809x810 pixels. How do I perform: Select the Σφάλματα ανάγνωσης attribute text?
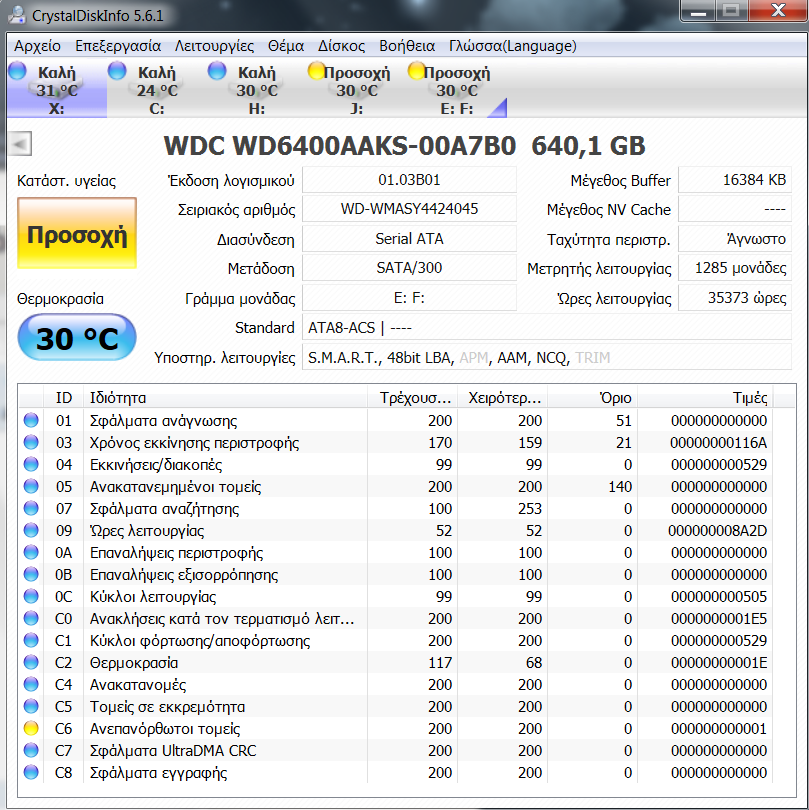pyautogui.click(x=163, y=420)
